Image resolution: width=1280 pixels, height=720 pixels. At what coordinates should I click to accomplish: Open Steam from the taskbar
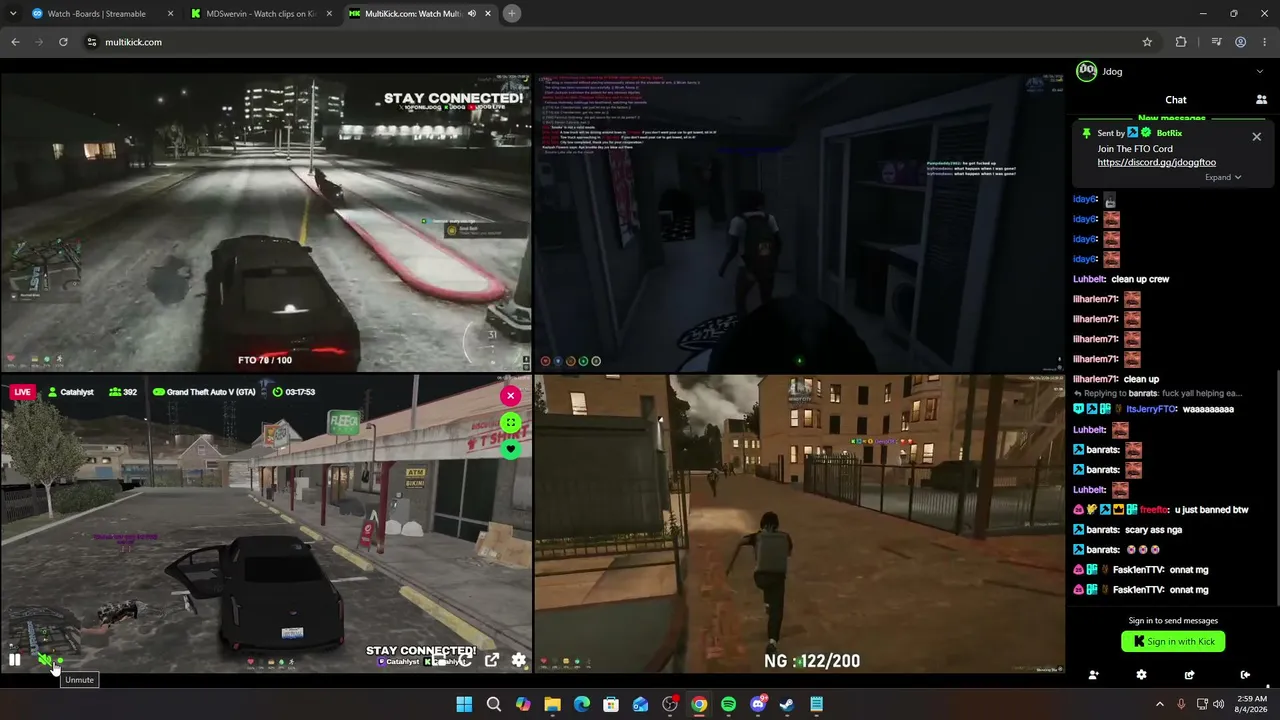(x=787, y=704)
